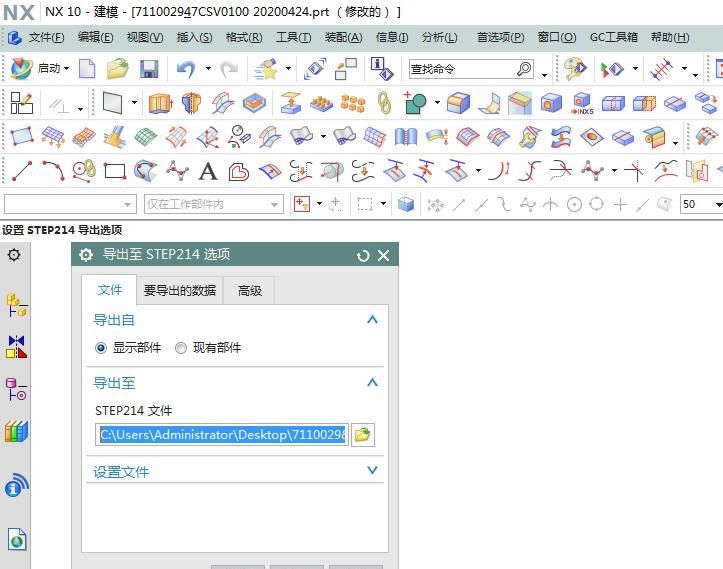The height and width of the screenshot is (569, 723).
Task: Toggle the snap quadrant point option
Action: (597, 204)
